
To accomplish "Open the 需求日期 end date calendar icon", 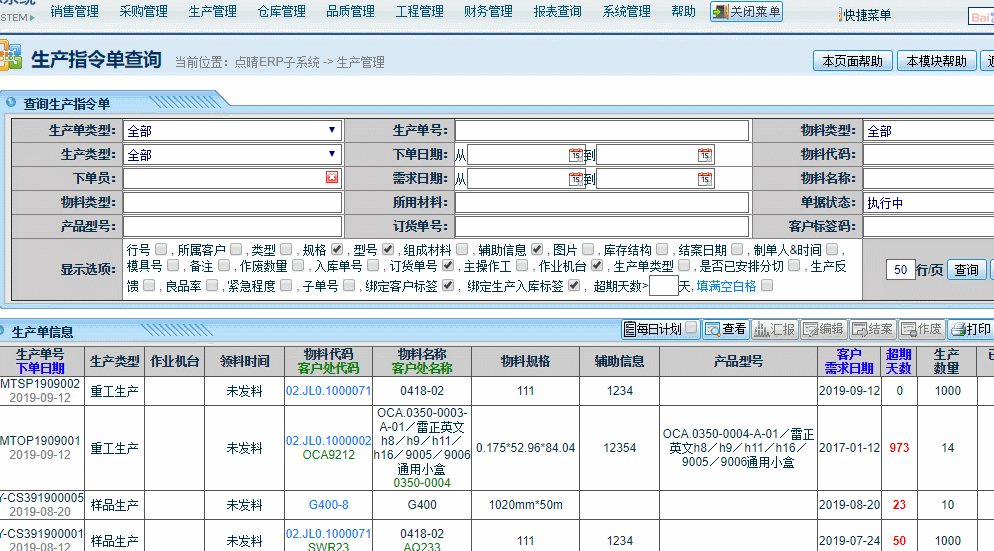I will pyautogui.click(x=705, y=179).
